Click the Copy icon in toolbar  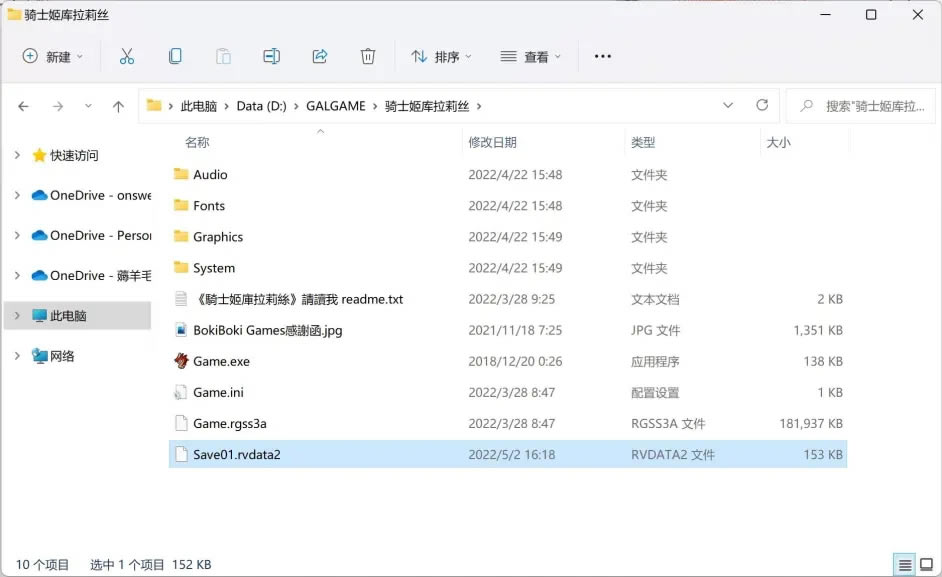(175, 57)
